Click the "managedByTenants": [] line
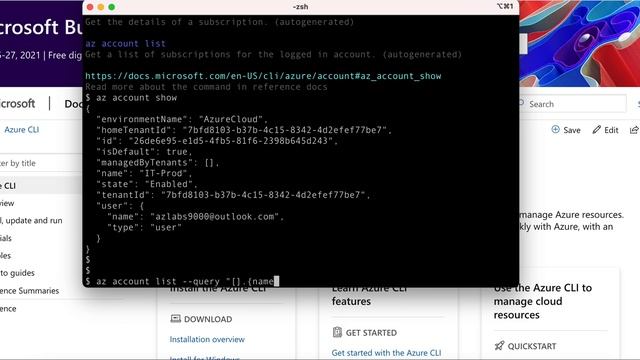The width and height of the screenshot is (640, 360). [158, 162]
